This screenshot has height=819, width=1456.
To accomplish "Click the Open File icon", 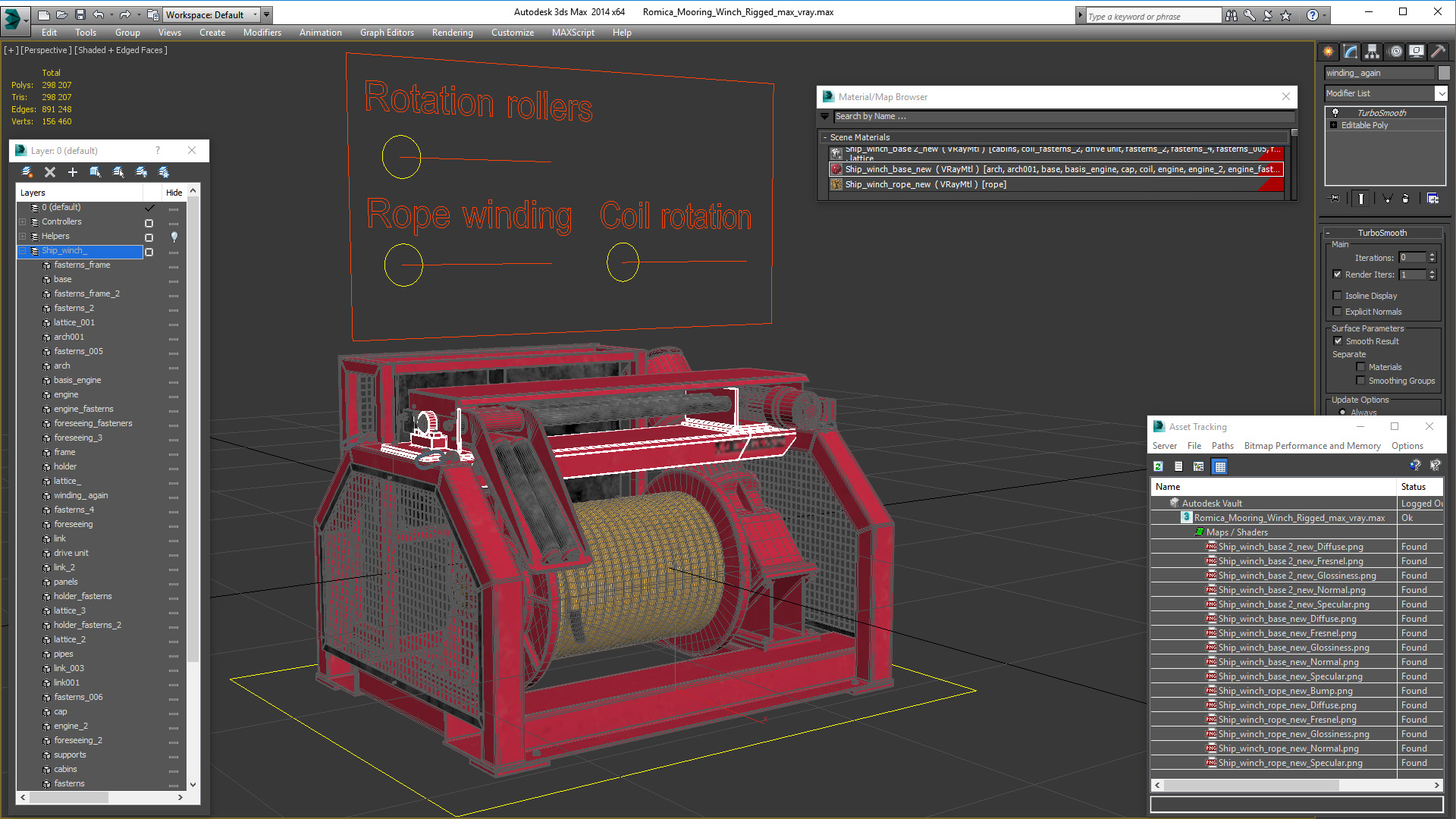I will pos(61,14).
